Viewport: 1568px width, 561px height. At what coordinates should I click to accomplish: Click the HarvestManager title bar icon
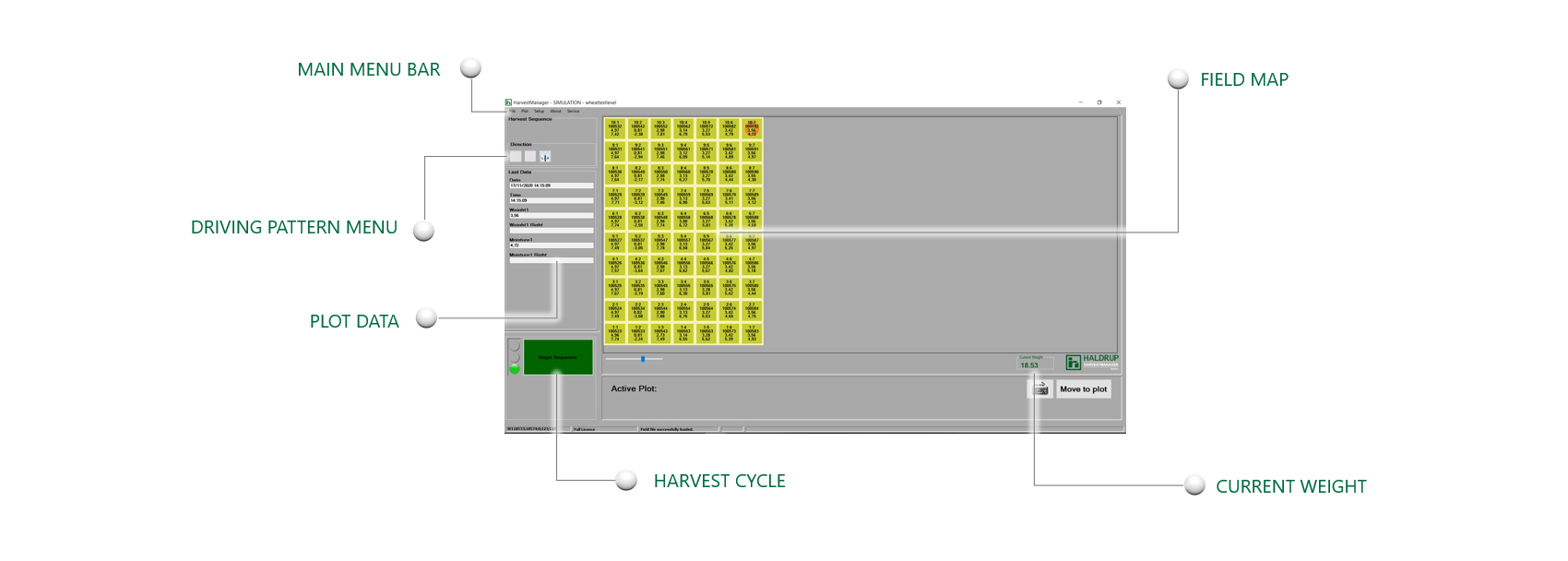pos(508,102)
